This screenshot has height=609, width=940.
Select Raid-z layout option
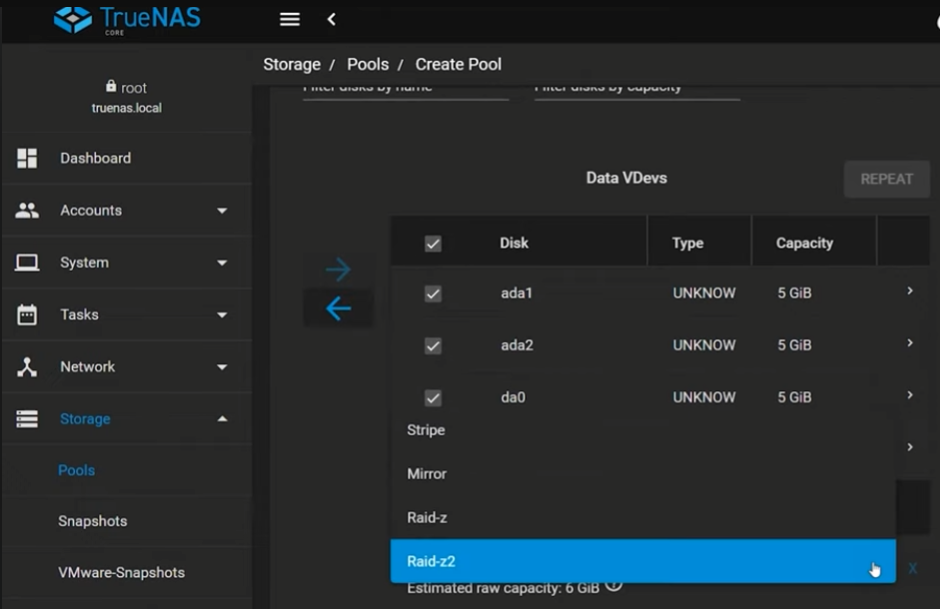(643, 518)
